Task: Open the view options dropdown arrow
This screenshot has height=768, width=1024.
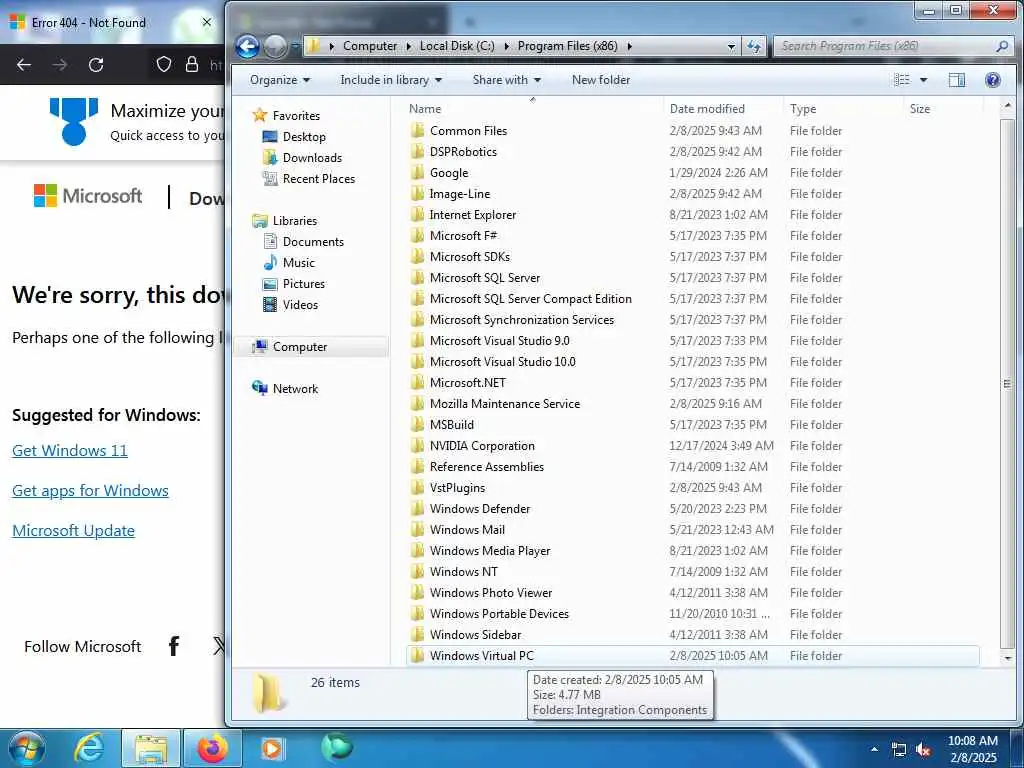Action: click(x=923, y=80)
